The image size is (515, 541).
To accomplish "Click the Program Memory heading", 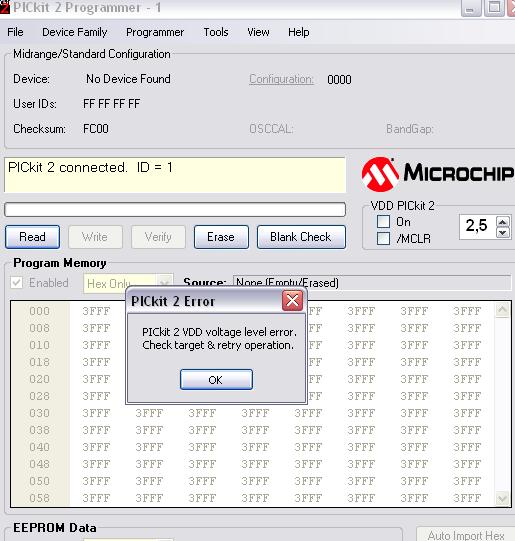I will [60, 263].
